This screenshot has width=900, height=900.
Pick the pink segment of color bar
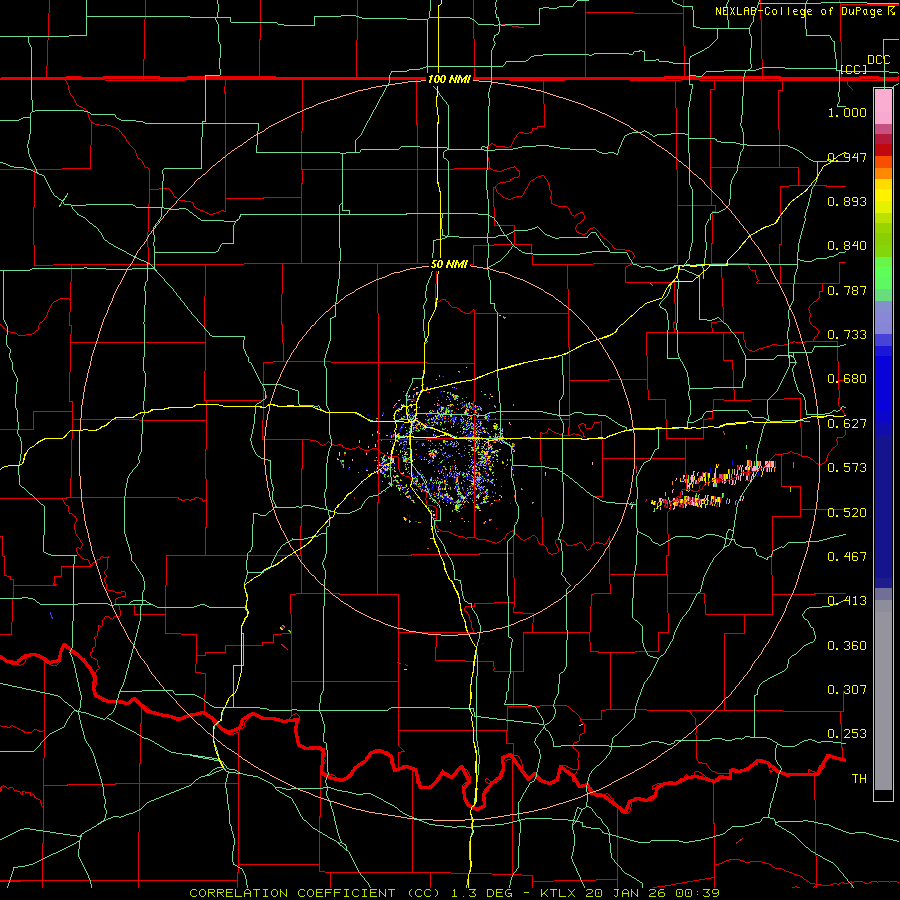(x=883, y=107)
